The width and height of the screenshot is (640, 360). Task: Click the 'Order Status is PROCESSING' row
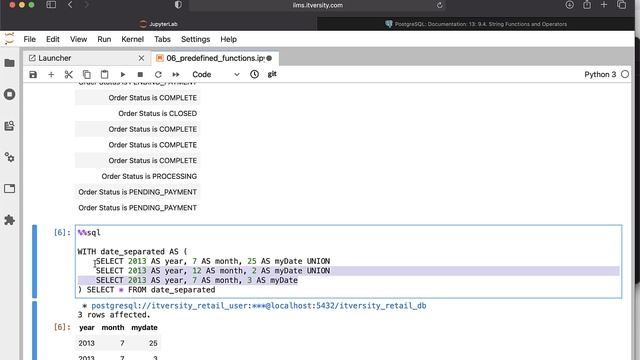tap(137, 176)
